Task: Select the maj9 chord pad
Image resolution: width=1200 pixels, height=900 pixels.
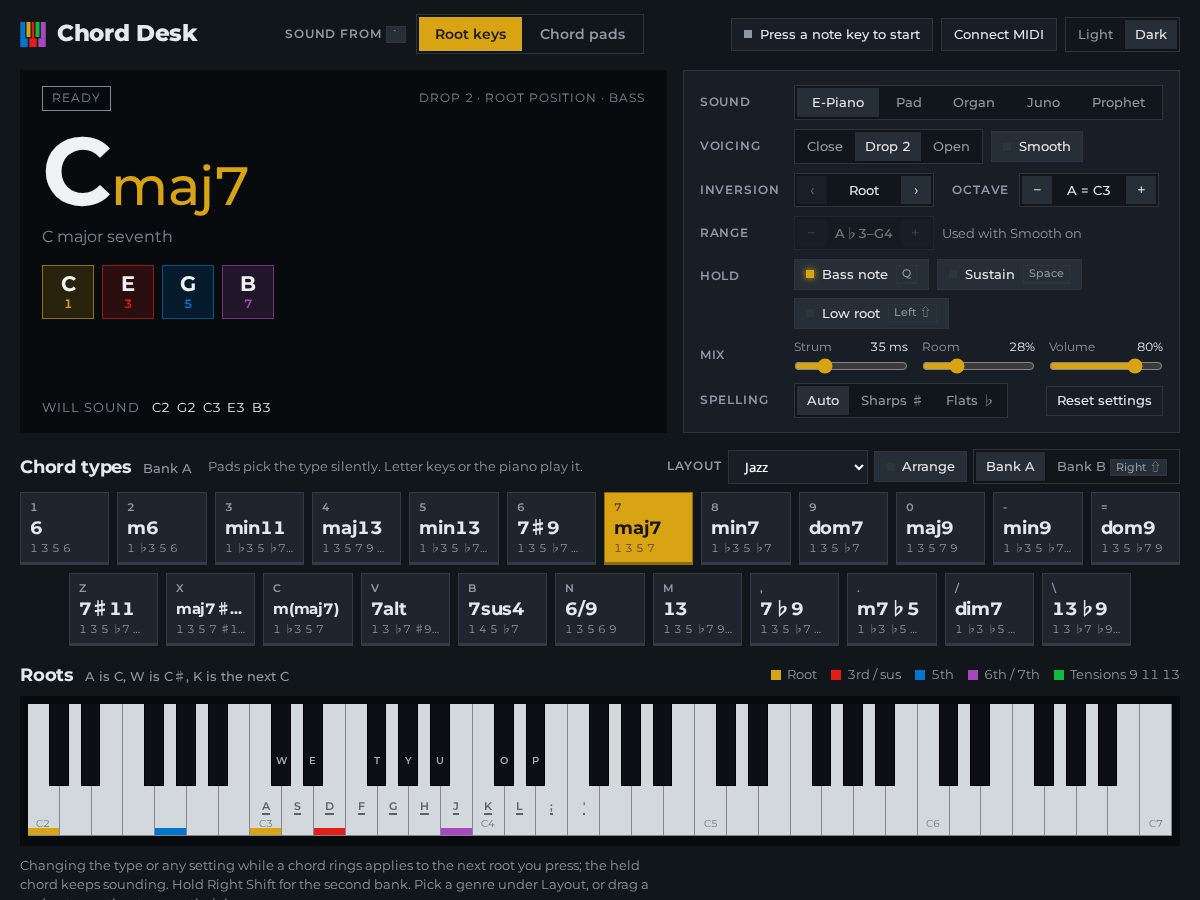Action: [x=940, y=528]
